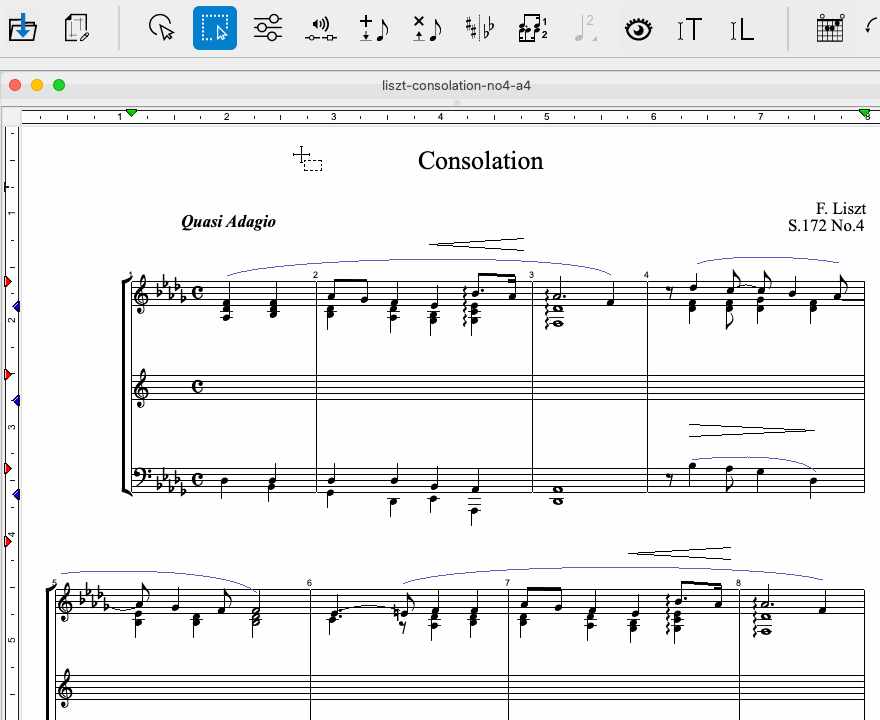
Task: Zoom the score window with the green button
Action: coord(59,85)
